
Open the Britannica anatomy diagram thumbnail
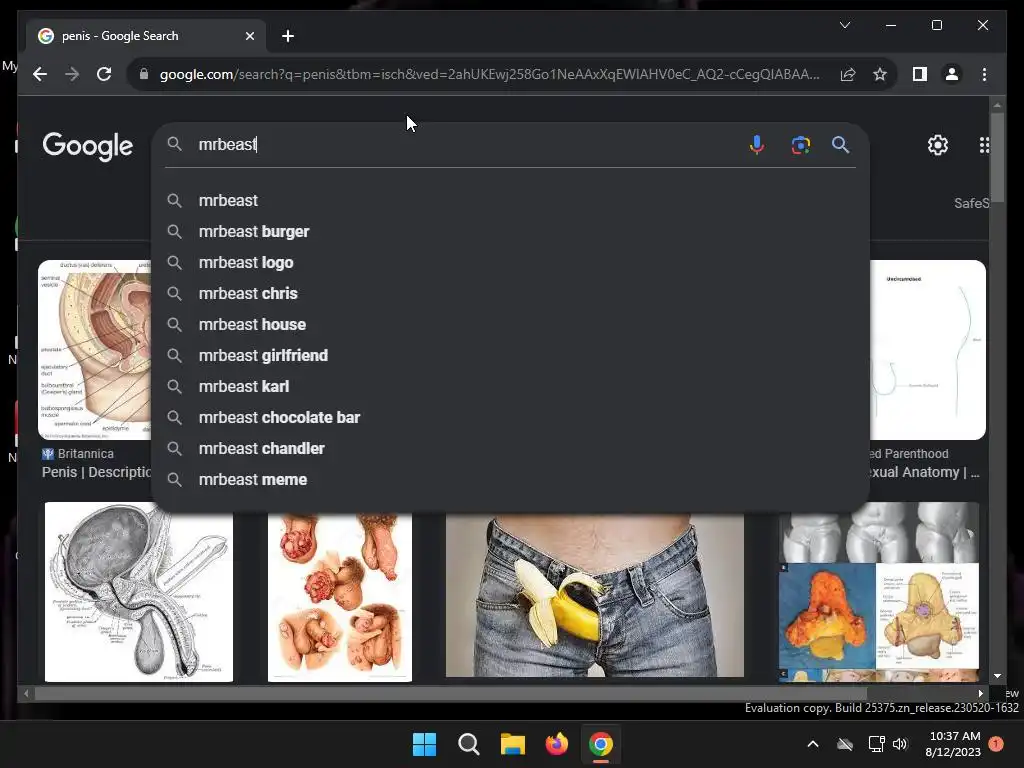pyautogui.click(x=95, y=349)
